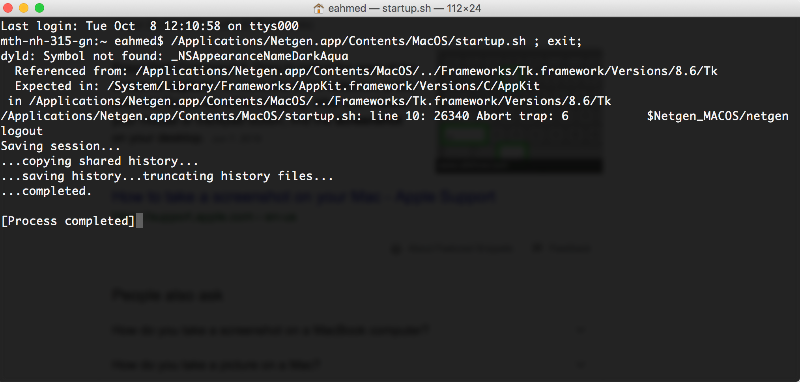Screen dimensions: 800x382
Task: Click the 'Expected in:' AppKit path line
Action: click(277, 86)
